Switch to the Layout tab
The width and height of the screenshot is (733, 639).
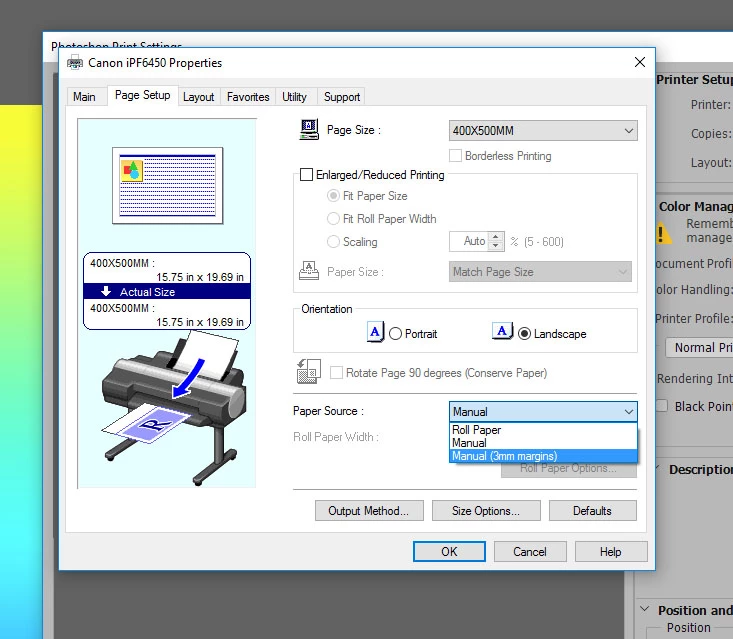tap(199, 97)
